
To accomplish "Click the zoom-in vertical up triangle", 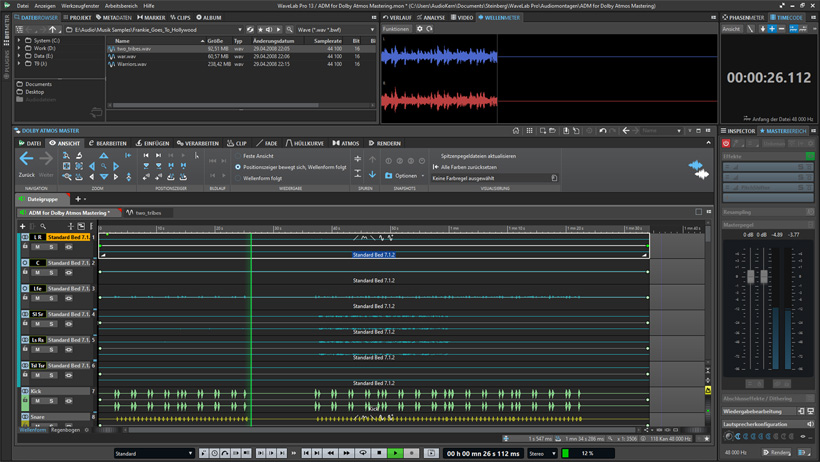I will tap(104, 156).
